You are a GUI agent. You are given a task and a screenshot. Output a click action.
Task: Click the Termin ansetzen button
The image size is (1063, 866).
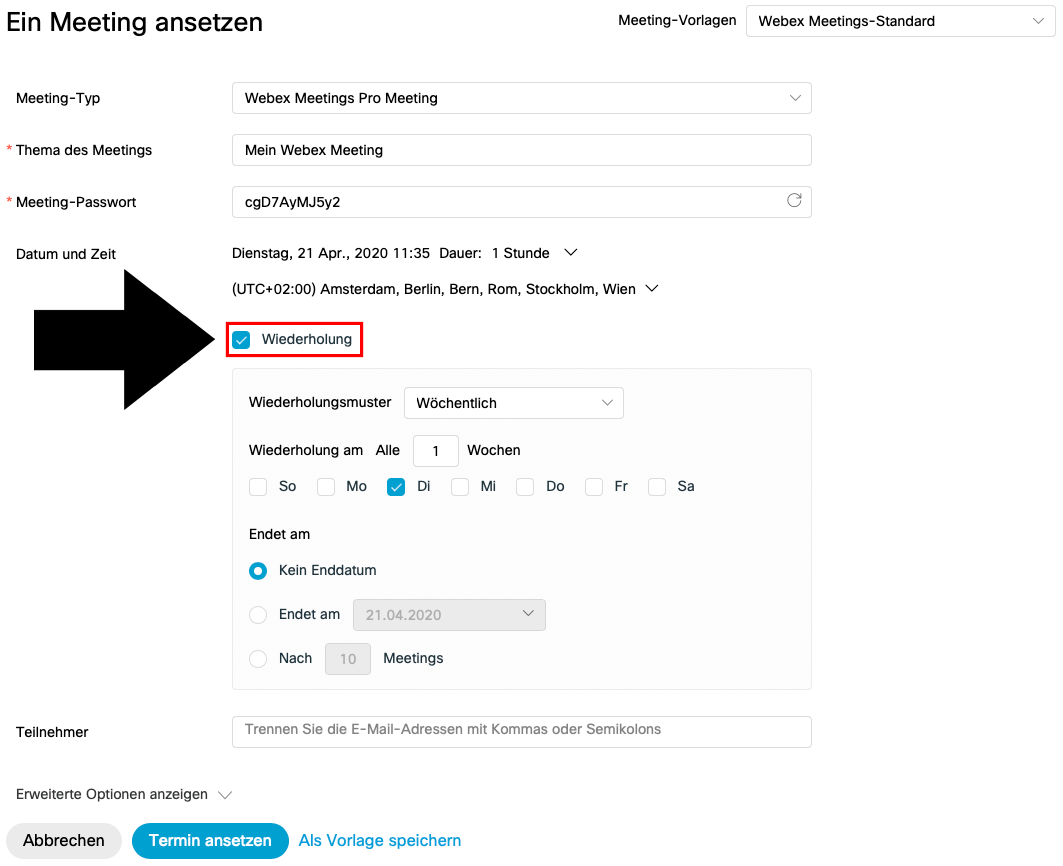tap(210, 841)
